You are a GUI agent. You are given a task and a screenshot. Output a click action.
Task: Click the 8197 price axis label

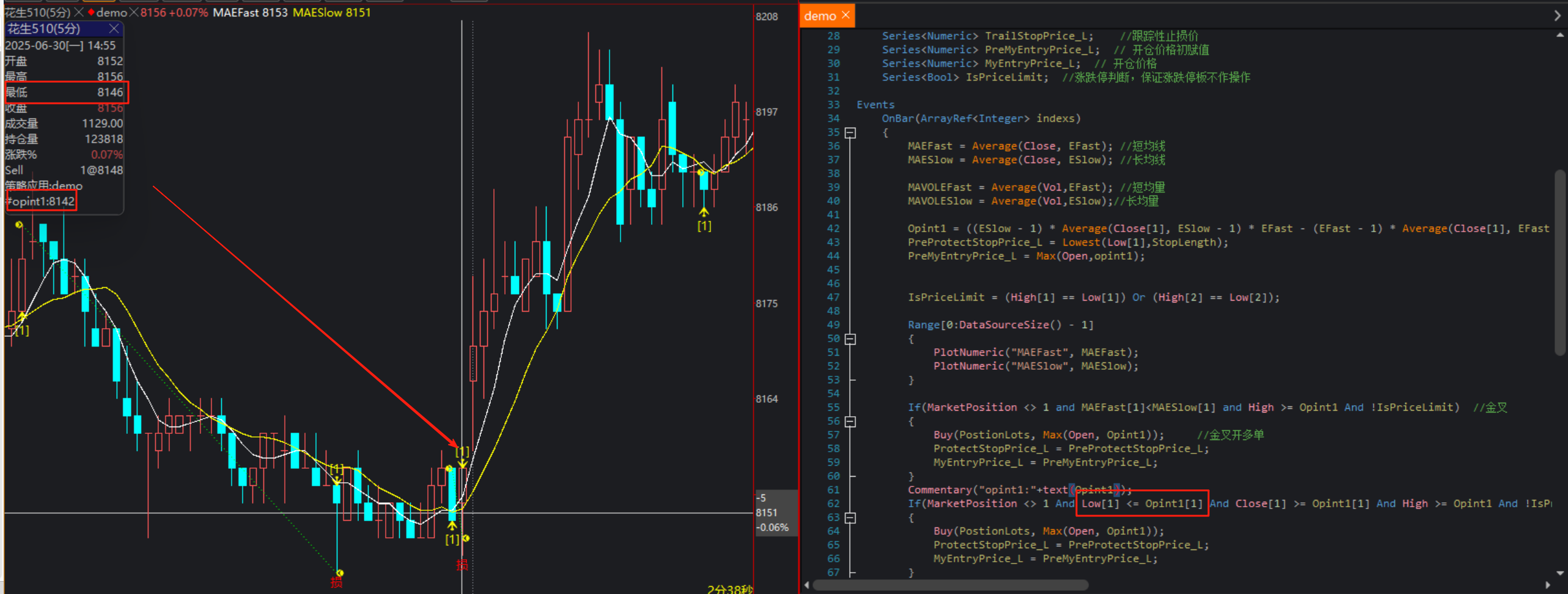[x=767, y=112]
